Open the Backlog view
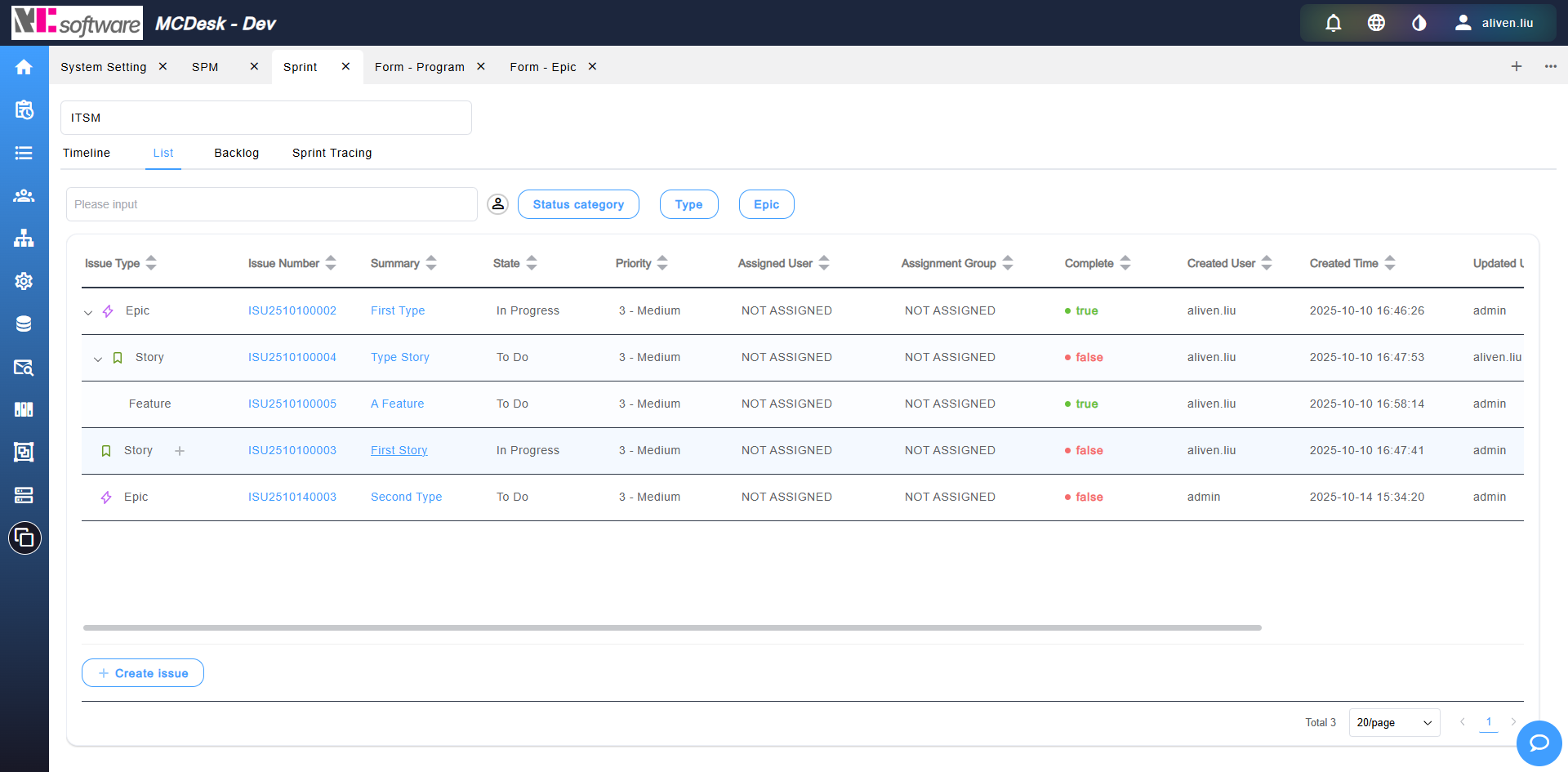 (x=237, y=153)
